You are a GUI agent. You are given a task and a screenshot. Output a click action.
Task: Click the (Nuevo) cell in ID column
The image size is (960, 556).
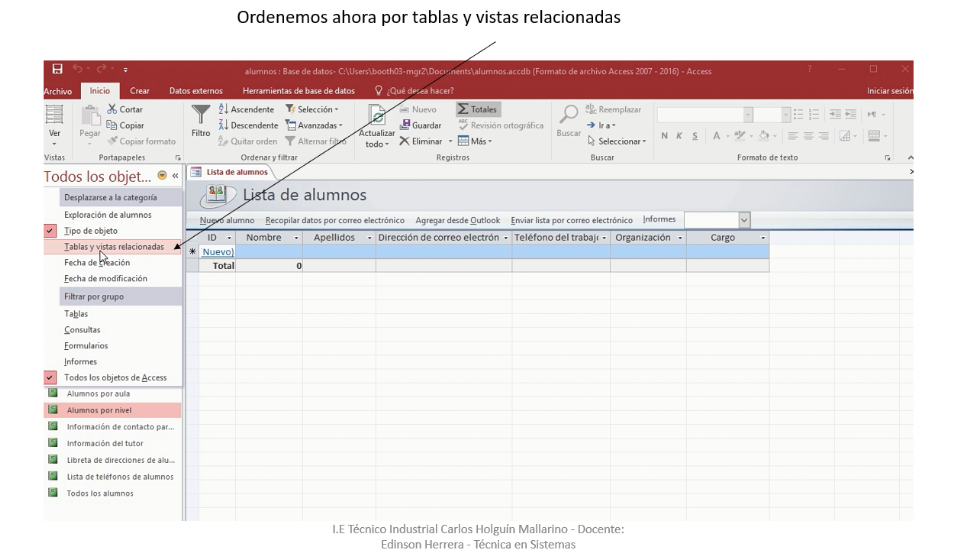point(217,252)
